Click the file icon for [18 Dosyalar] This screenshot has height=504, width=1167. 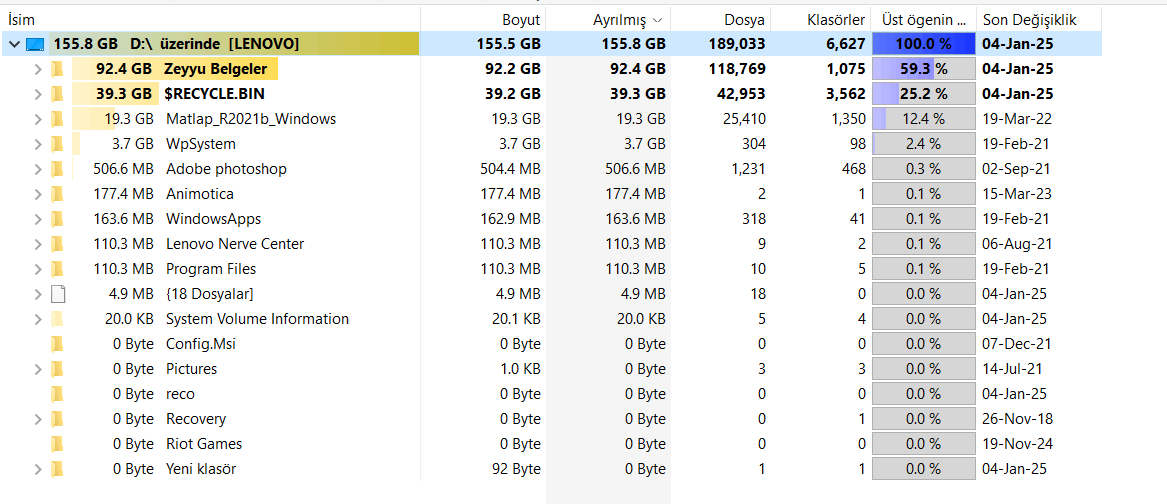(x=58, y=294)
